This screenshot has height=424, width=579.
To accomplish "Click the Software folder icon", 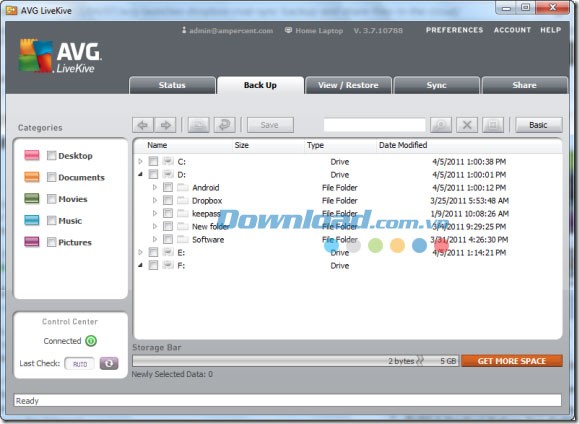I will [183, 239].
